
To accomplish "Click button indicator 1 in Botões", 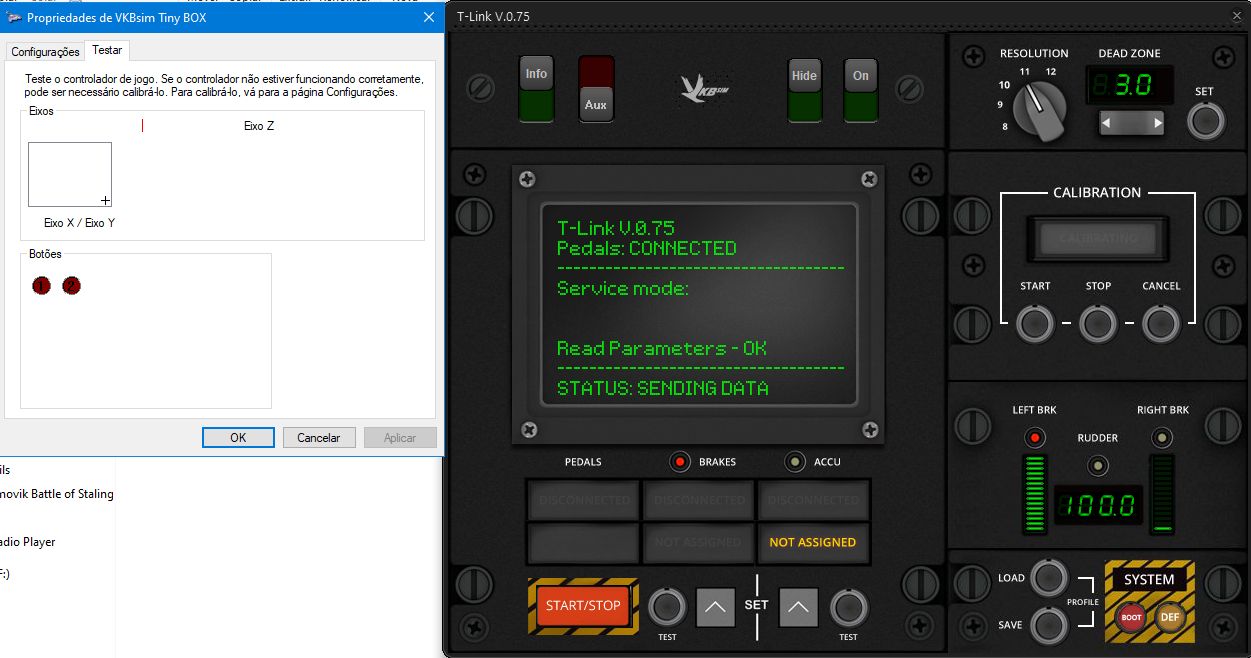I will pos(41,286).
